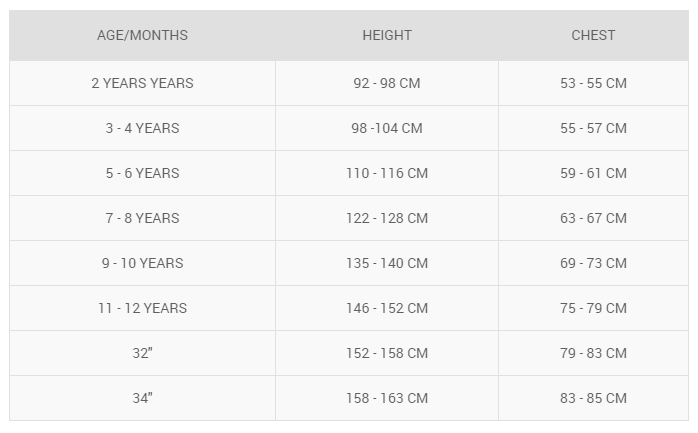Select the 158 - 163 CM height cell

(x=387, y=398)
